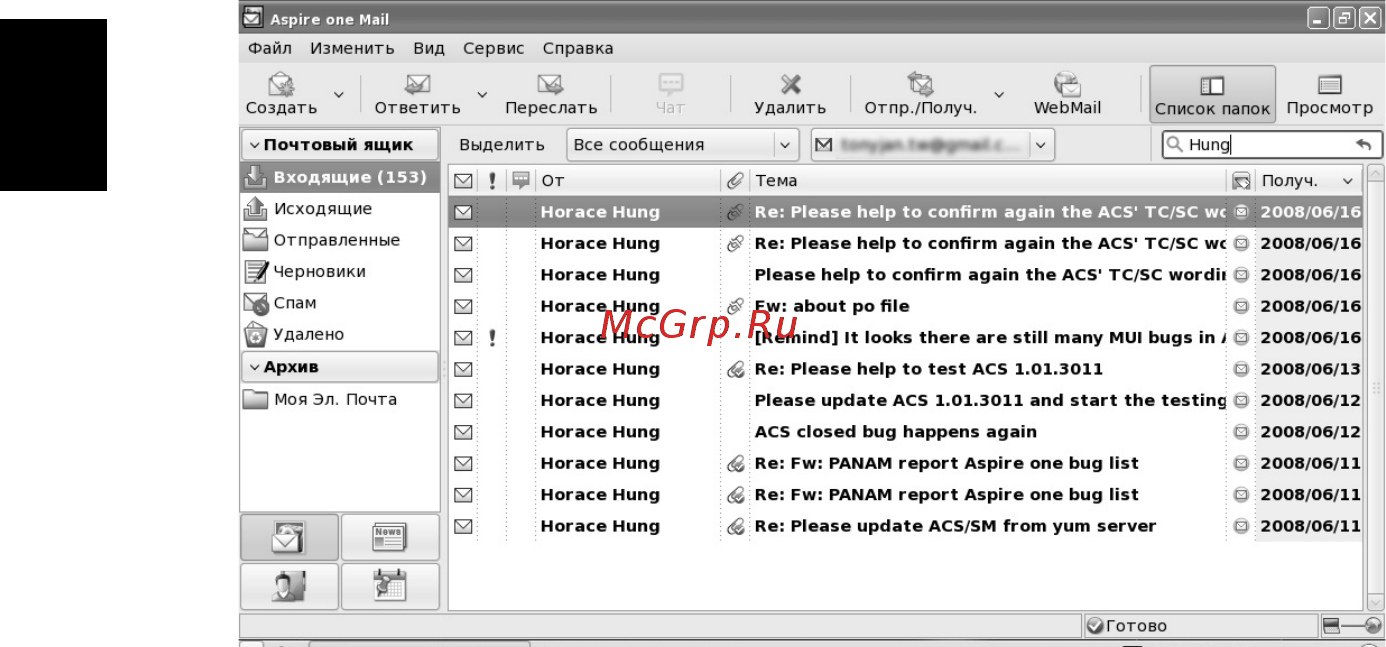Open 'Re: Please update ACS/SM from yum server'
This screenshot has width=1386, height=647.
955,526
